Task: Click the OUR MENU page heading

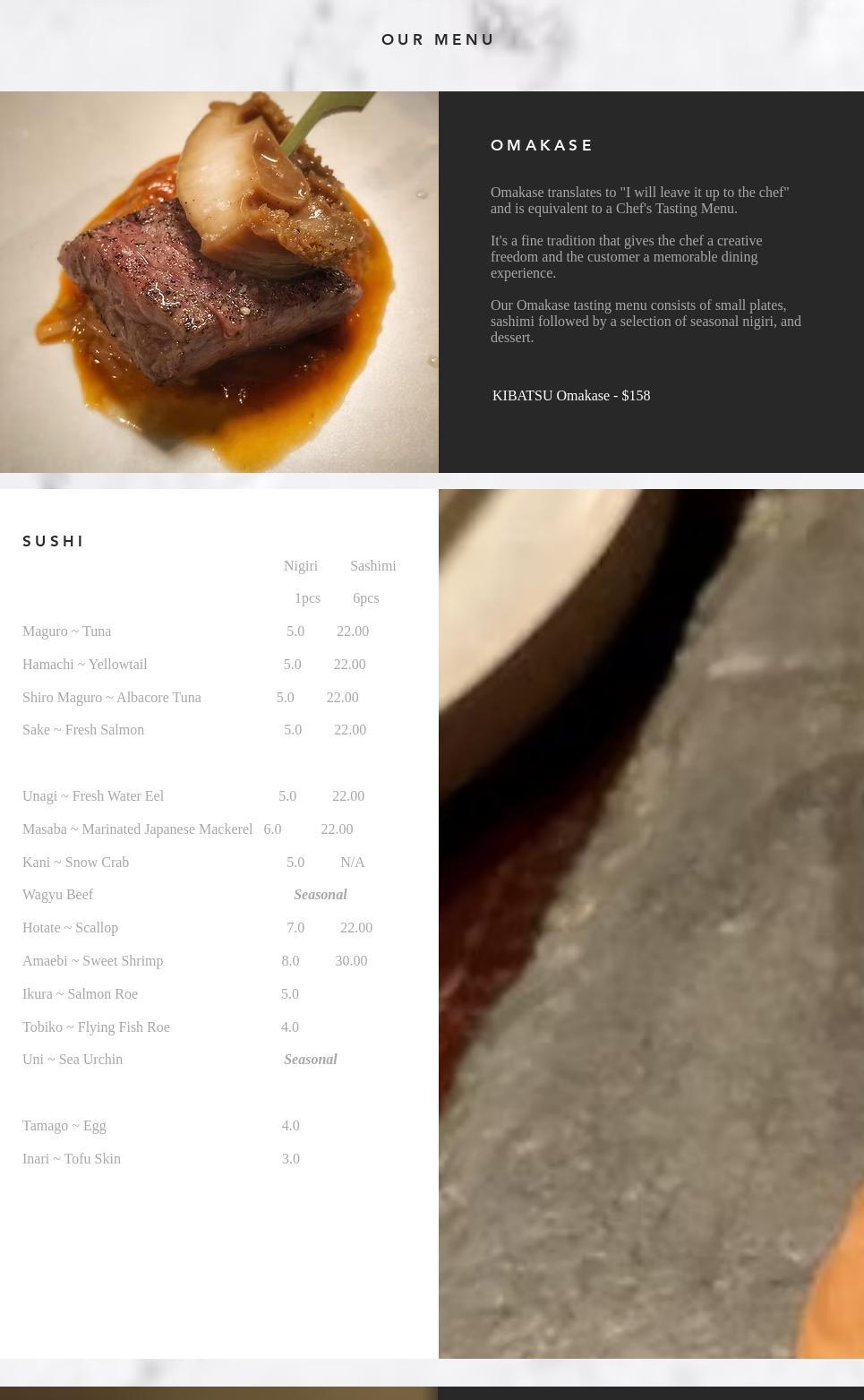Action: [x=438, y=39]
